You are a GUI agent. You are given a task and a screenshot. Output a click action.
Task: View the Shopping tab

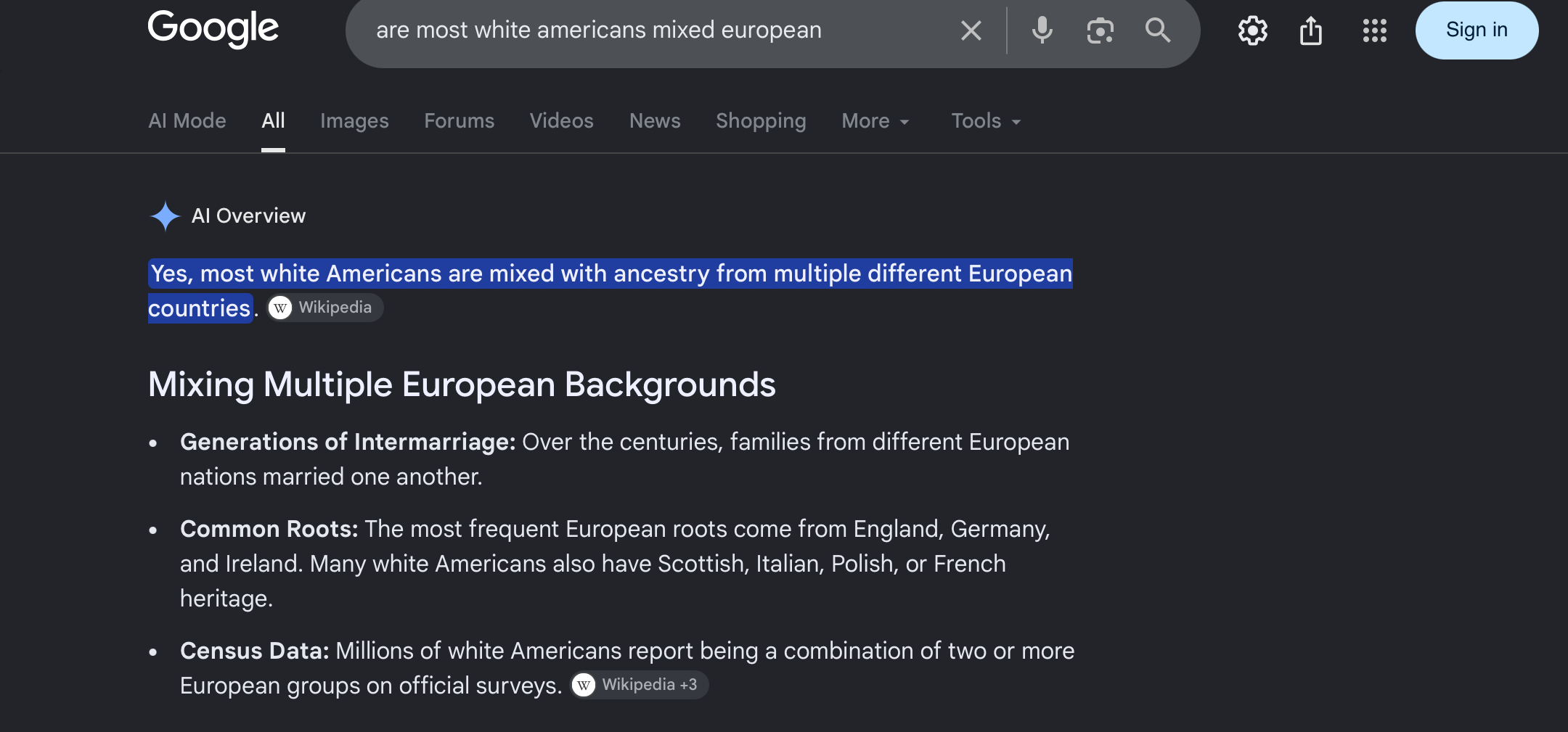coord(761,120)
